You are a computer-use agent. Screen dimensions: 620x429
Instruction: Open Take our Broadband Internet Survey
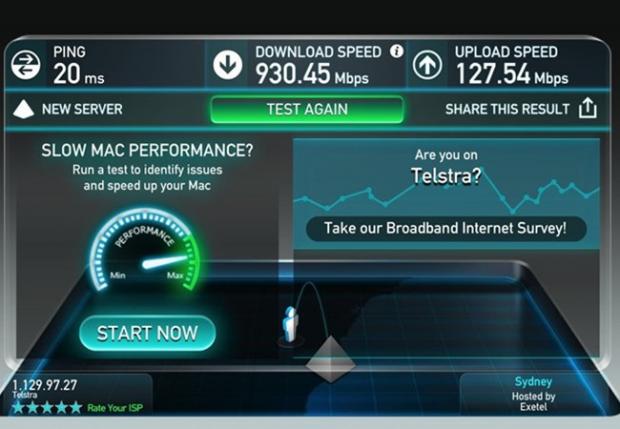point(446,228)
